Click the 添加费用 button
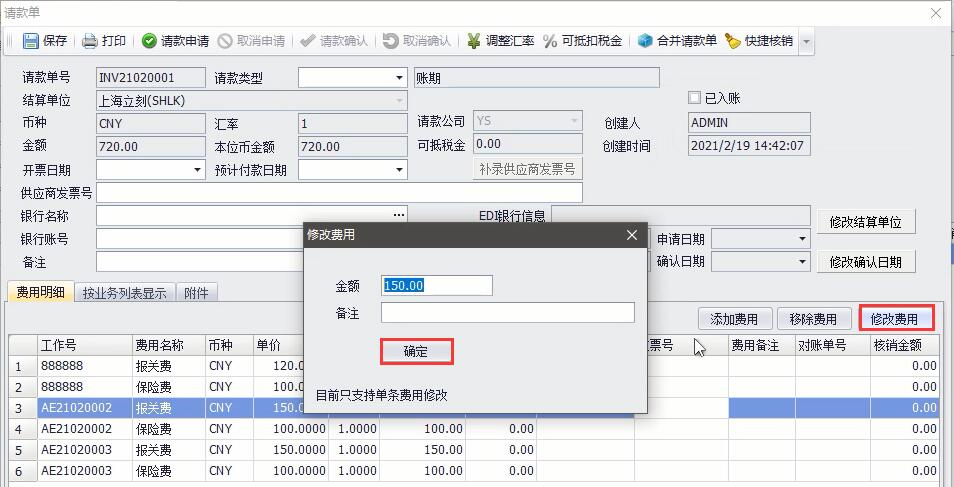Screen dimensions: 954x487 [734, 319]
